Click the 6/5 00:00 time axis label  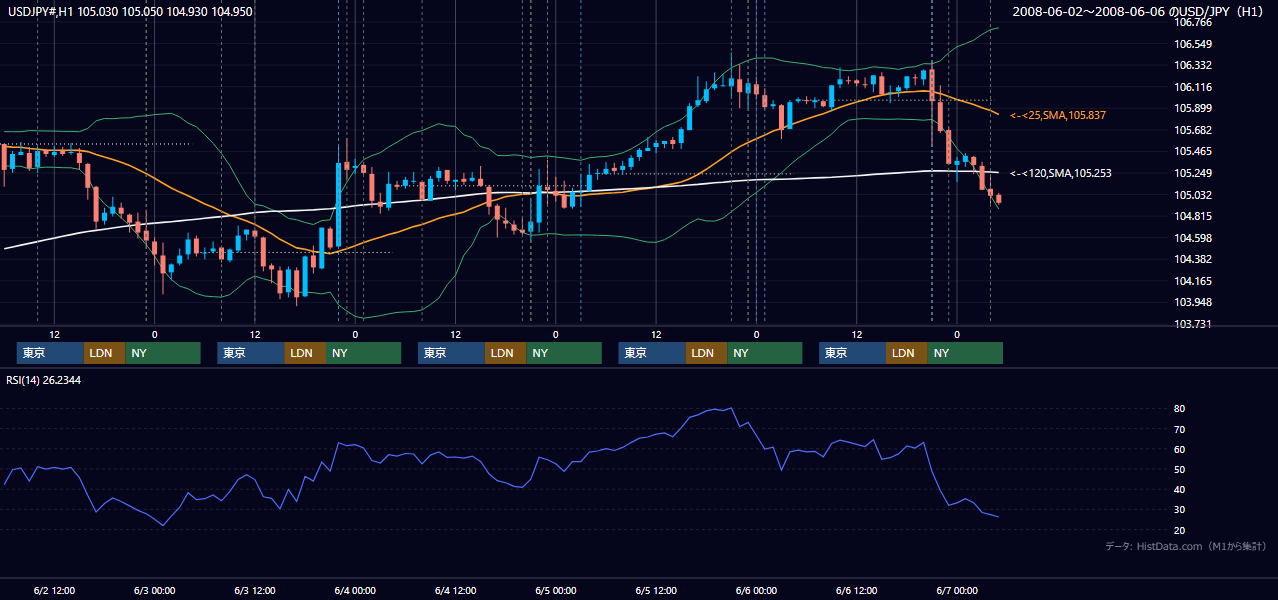click(555, 590)
